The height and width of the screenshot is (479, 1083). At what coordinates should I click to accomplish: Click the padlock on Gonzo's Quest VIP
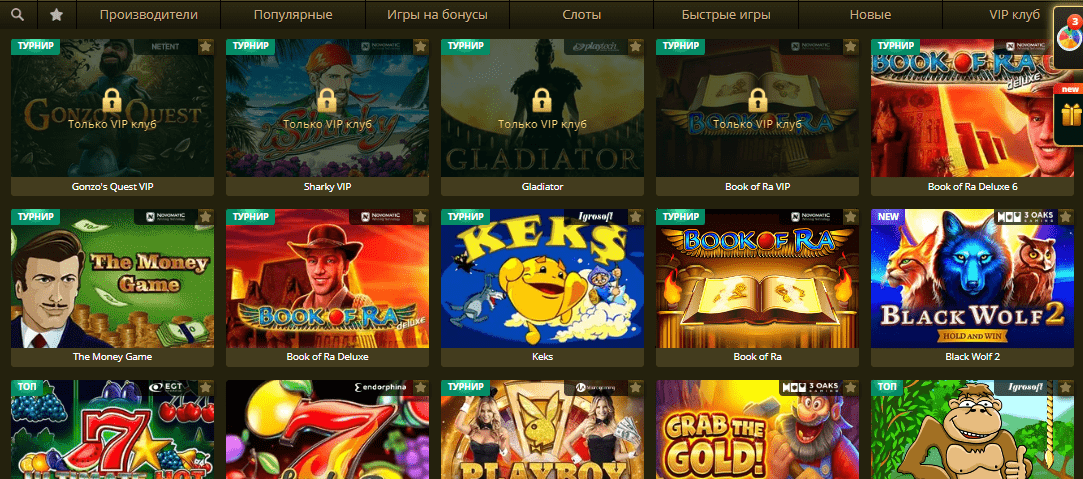pos(112,101)
